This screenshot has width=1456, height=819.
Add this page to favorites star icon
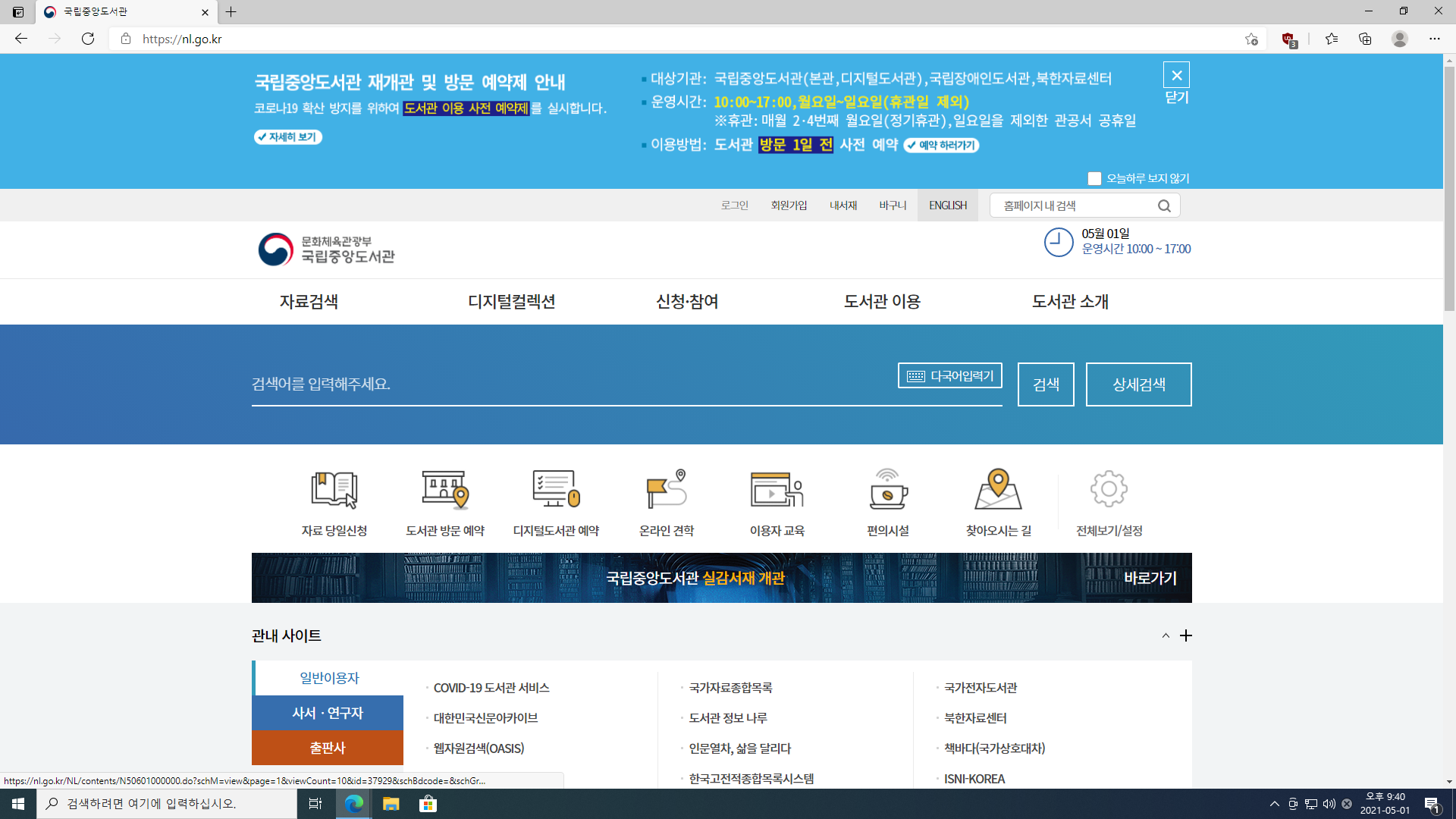click(x=1251, y=39)
